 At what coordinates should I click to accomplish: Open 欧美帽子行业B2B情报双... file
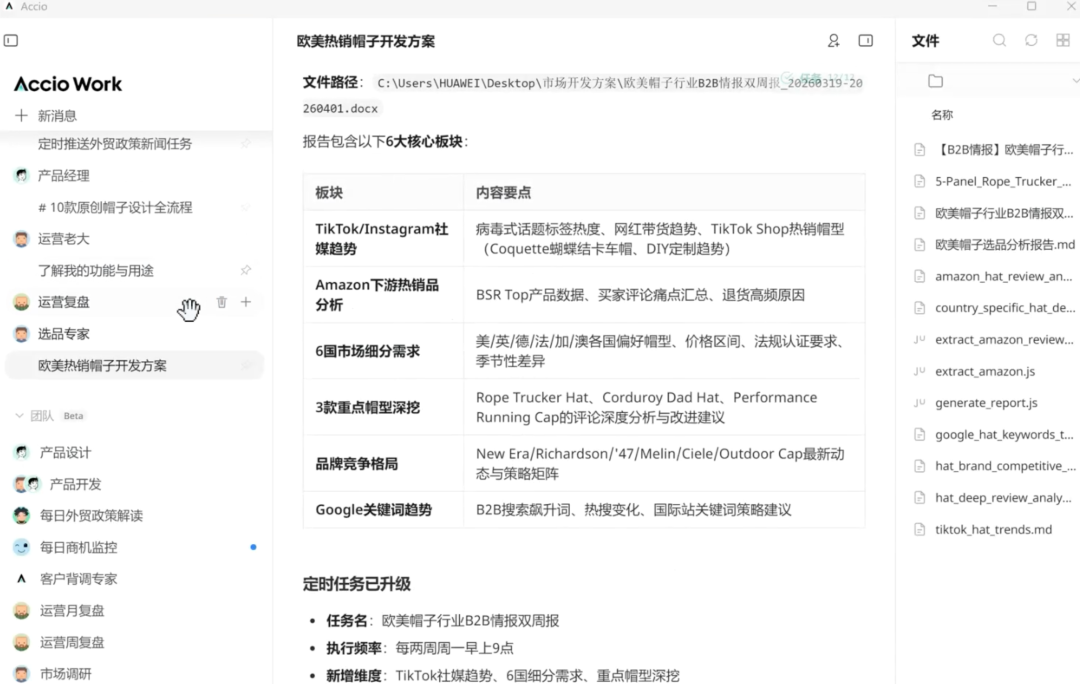tap(1004, 213)
